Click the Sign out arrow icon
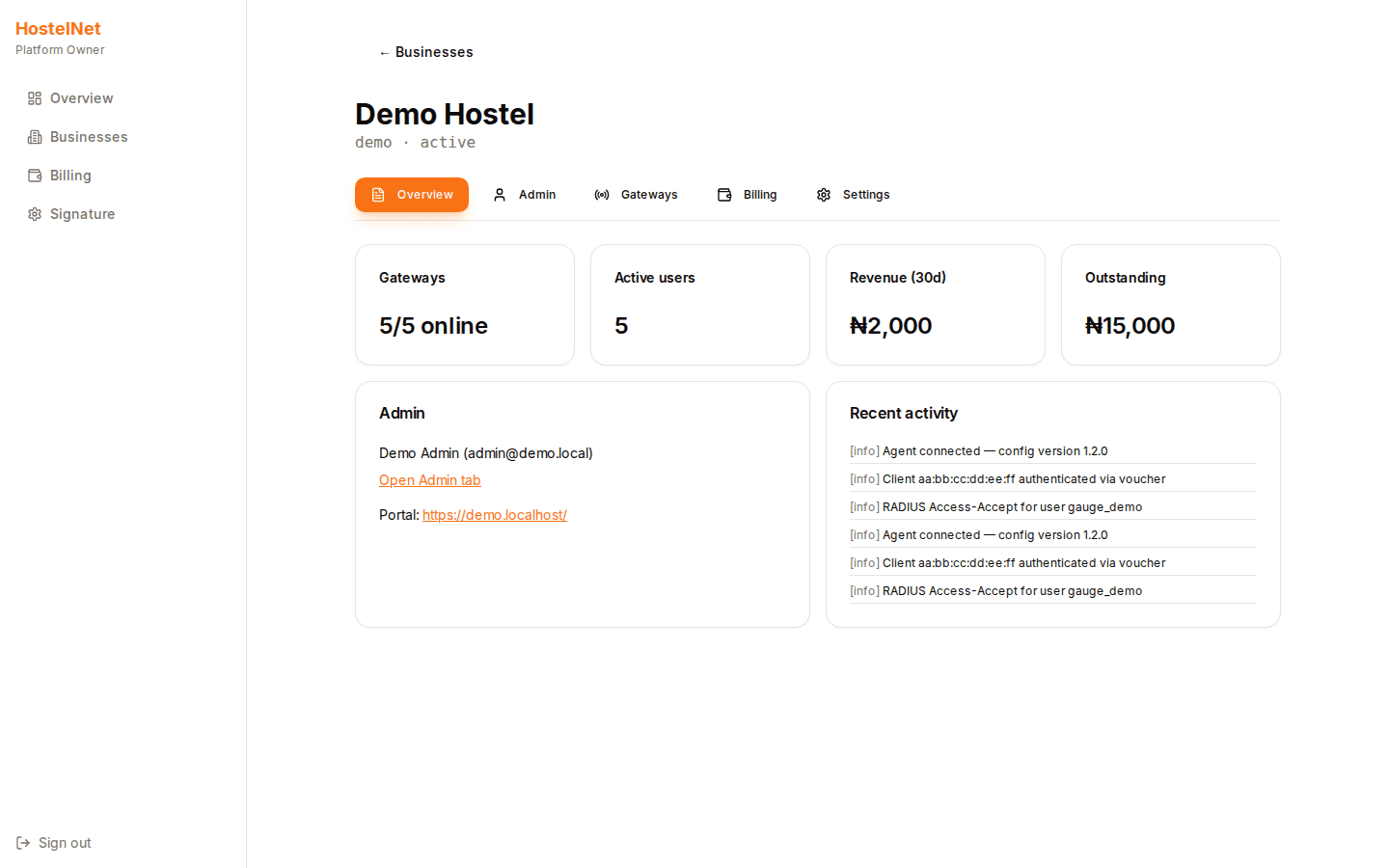1389x868 pixels. (23, 843)
